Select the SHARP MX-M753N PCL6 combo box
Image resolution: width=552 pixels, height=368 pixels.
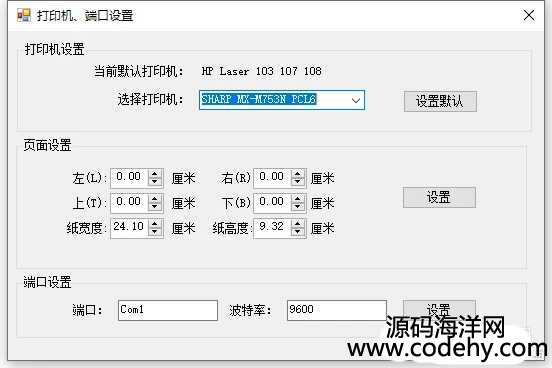(282, 100)
